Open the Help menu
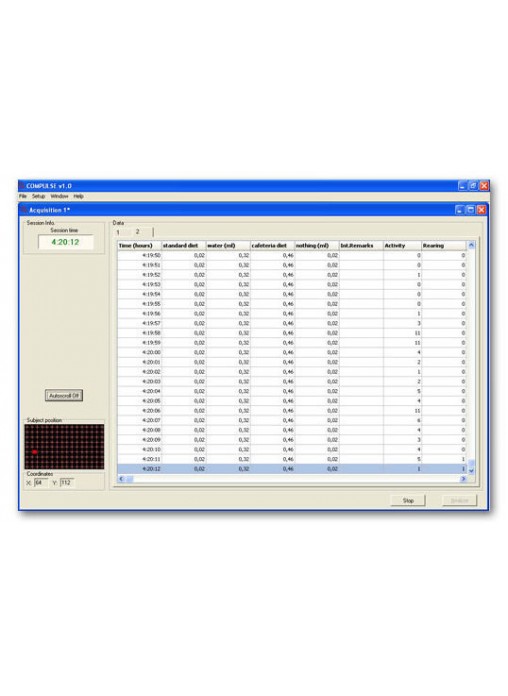The height and width of the screenshot is (696, 508). click(x=79, y=196)
